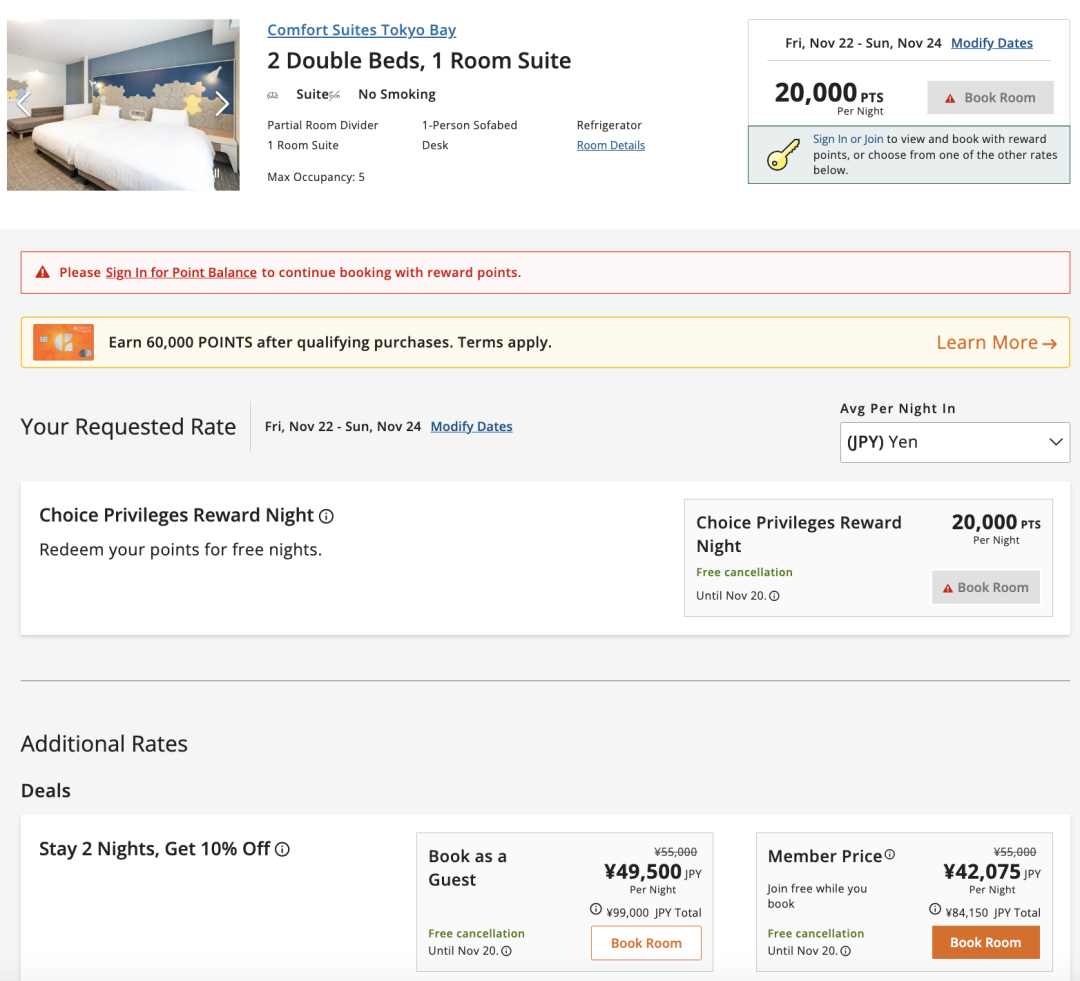Click Learn More on the 60,000 points offer
The width and height of the screenshot is (1080, 981).
996,343
